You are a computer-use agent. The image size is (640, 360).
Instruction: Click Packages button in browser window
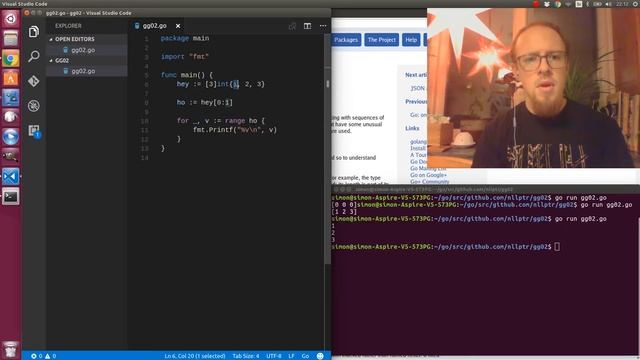[x=346, y=40]
